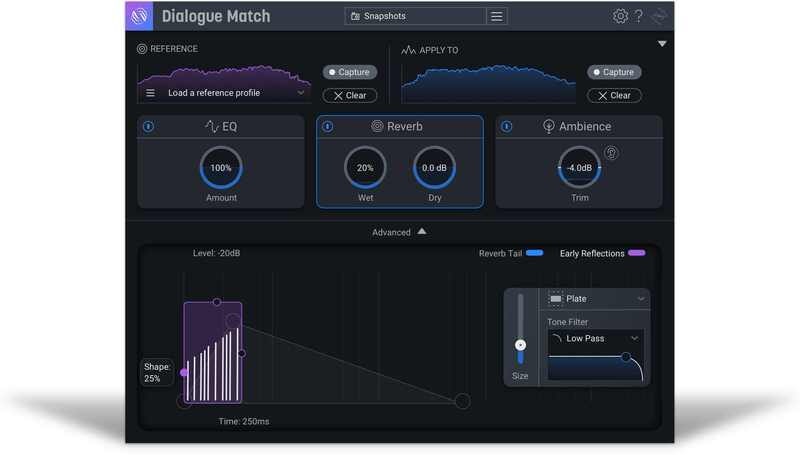800x455 pixels.
Task: Clear the Apply To profile
Action: coord(614,95)
